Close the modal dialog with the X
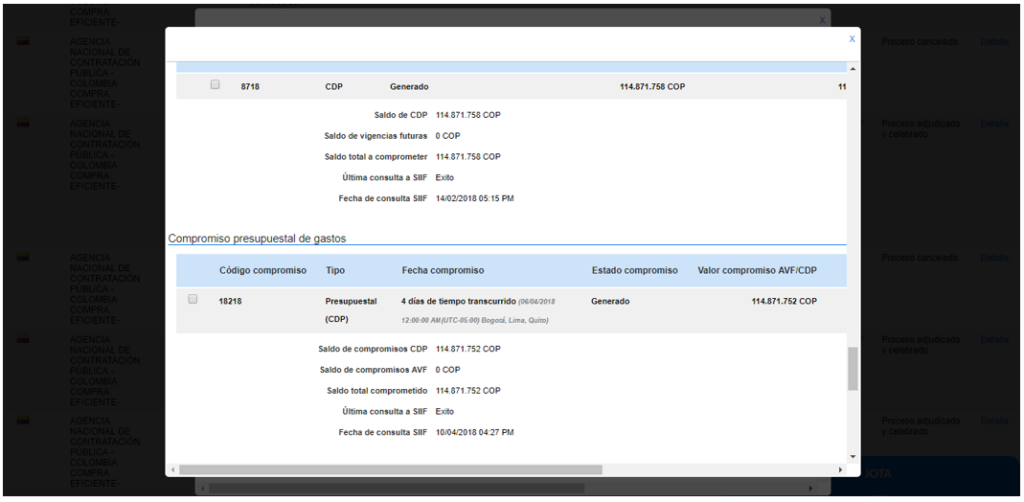 (851, 39)
